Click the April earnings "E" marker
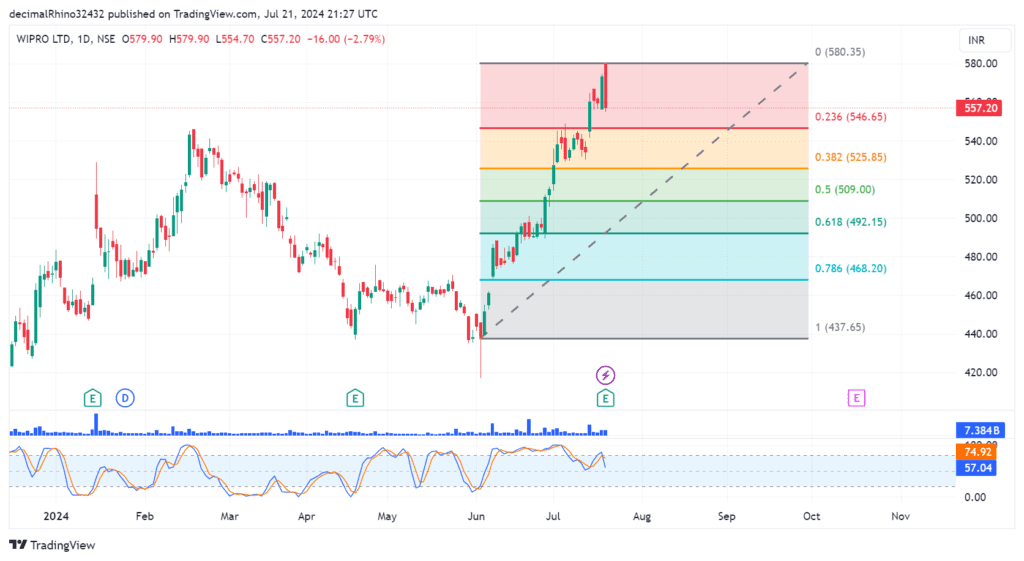The image size is (1024, 561). coord(354,398)
